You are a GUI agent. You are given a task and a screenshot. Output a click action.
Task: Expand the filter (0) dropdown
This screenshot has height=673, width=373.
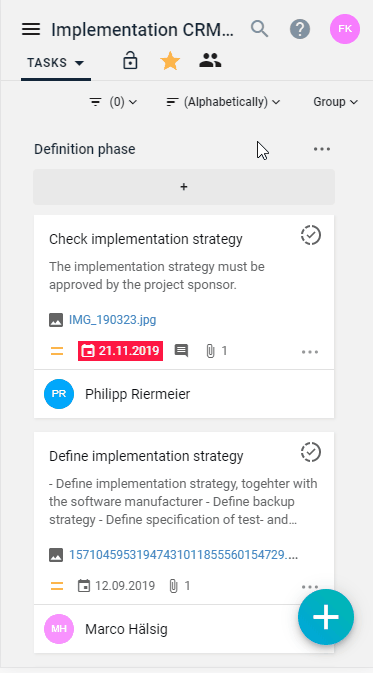click(113, 102)
